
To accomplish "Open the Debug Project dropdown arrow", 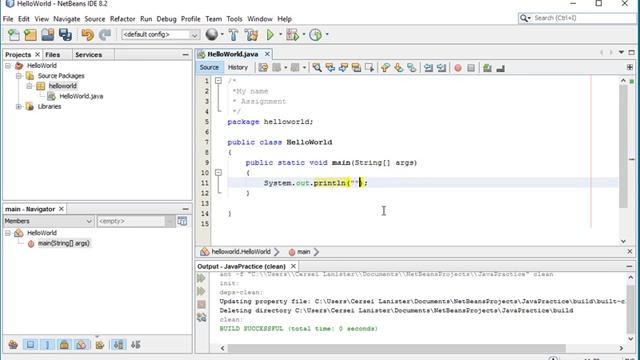I will [304, 35].
